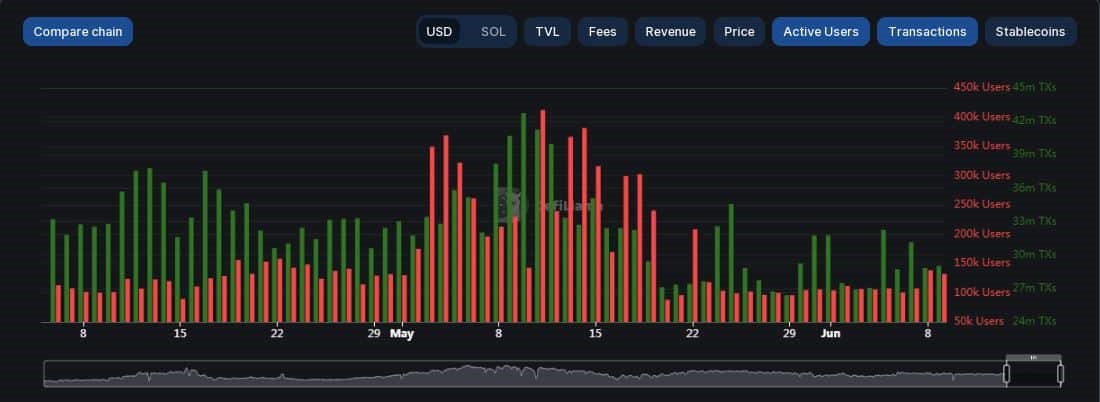Disable the Active Users series
Image resolution: width=1100 pixels, height=402 pixels.
(821, 32)
